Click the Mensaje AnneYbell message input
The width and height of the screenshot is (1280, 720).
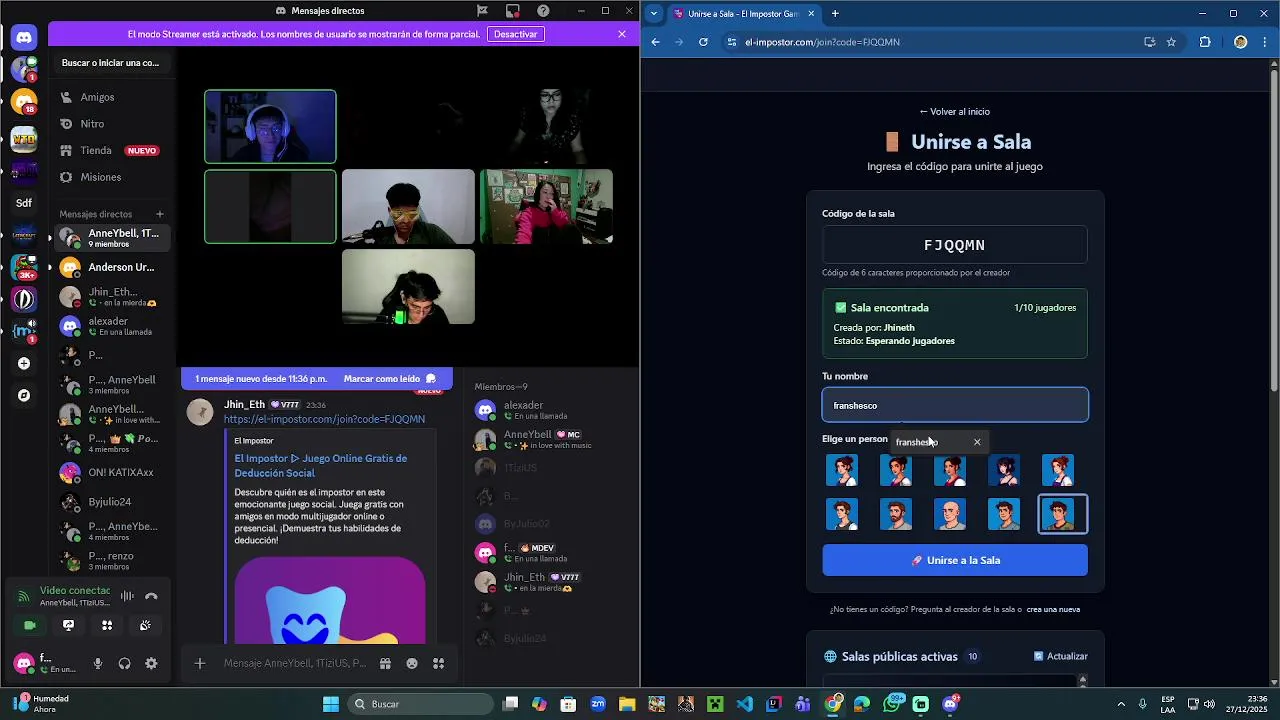pos(294,663)
